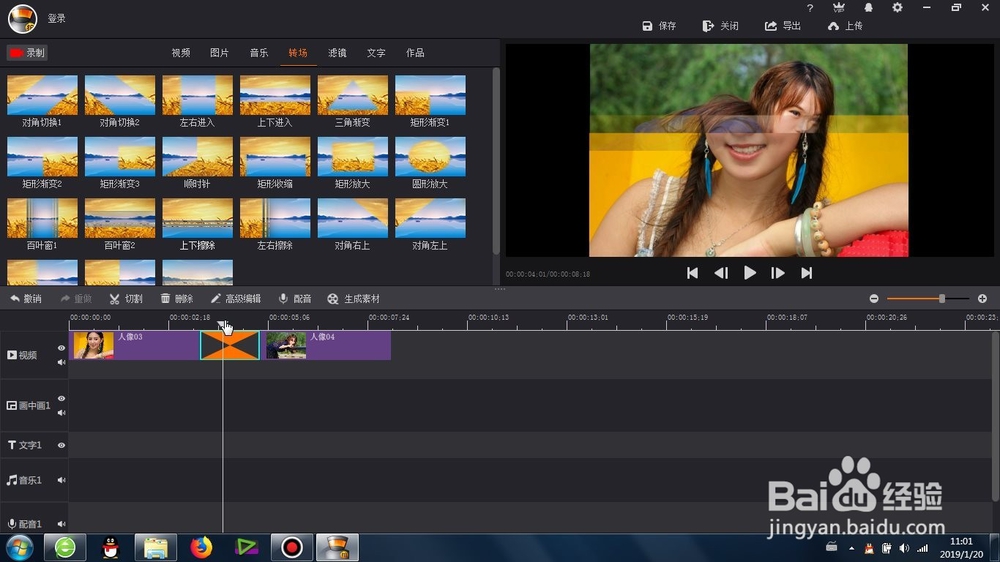Select the 圆形放大 transition thumbnail
The width and height of the screenshot is (1000, 562).
[430, 163]
